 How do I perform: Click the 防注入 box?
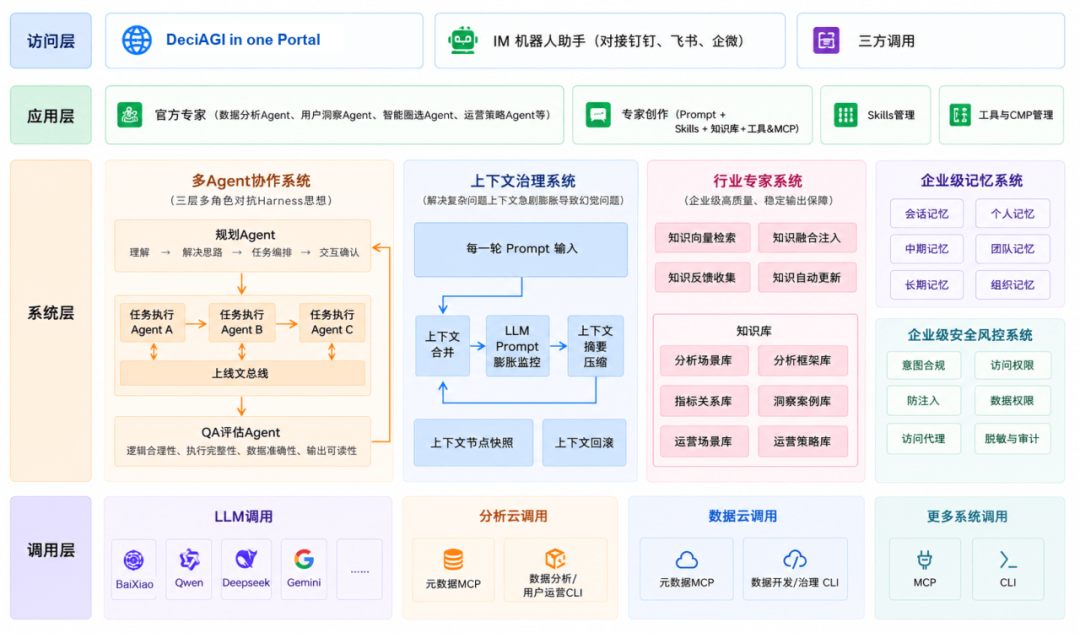[923, 401]
